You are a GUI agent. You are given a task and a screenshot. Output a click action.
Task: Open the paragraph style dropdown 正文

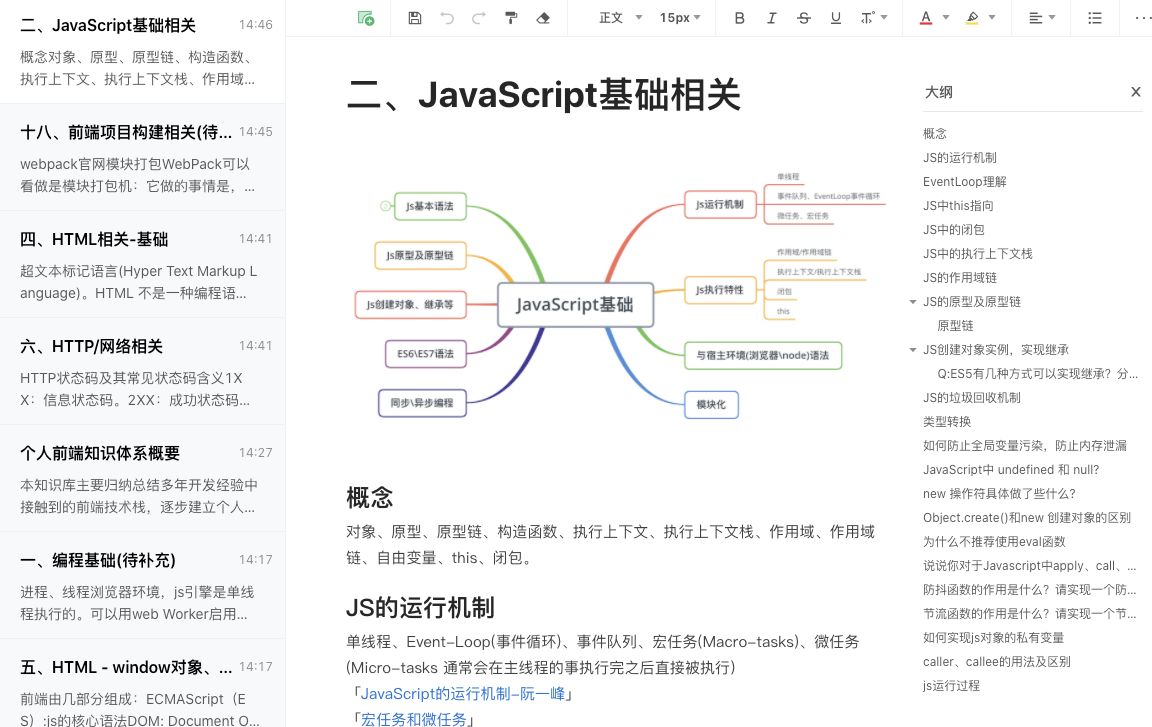tap(621, 18)
